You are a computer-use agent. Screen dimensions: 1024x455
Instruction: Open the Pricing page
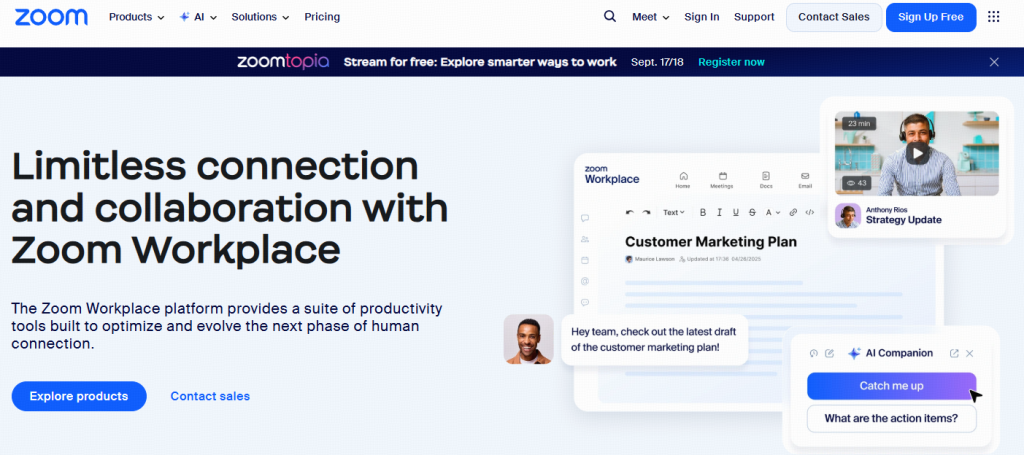point(322,17)
